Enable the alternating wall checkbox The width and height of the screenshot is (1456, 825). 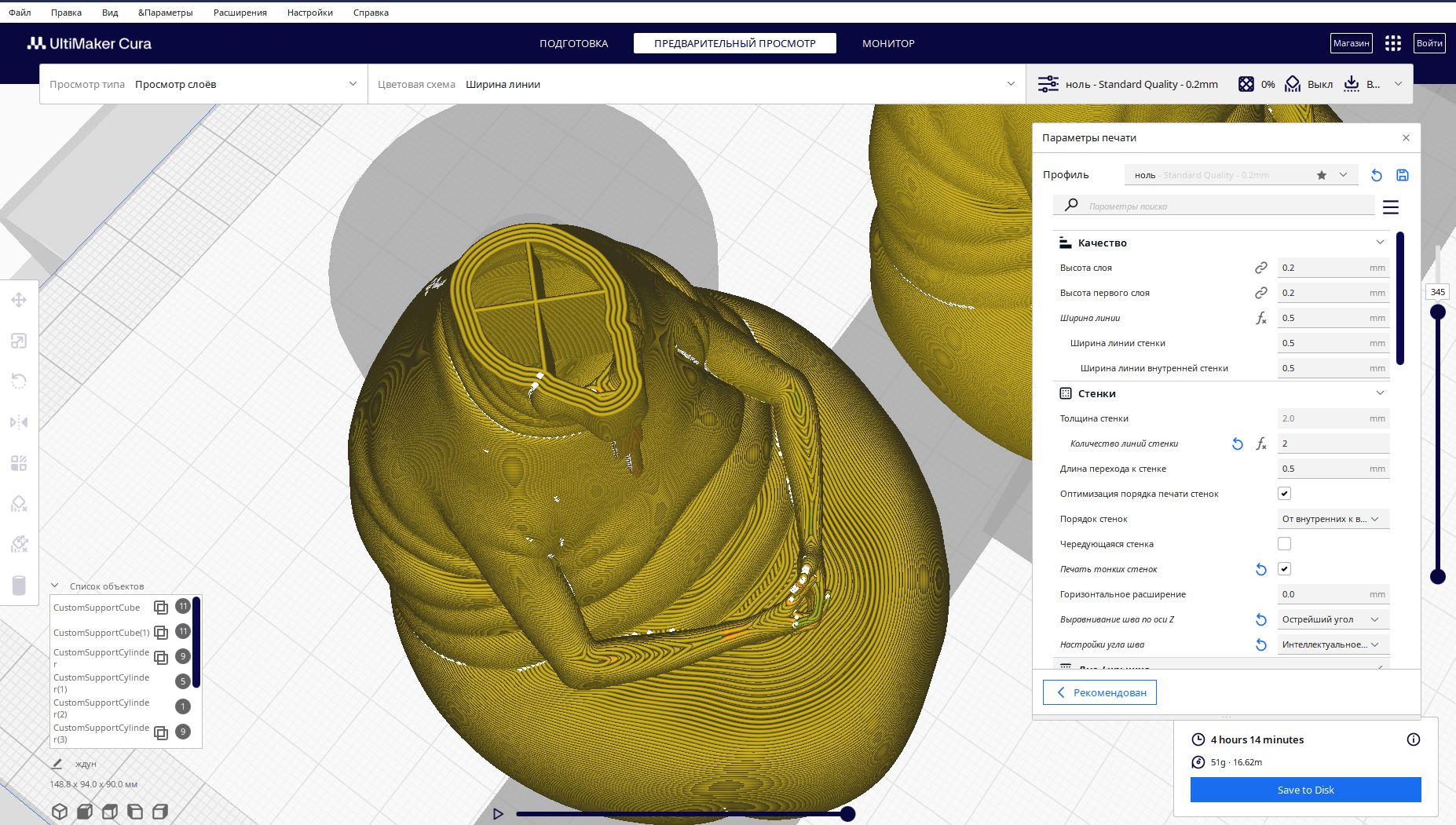click(x=1284, y=544)
